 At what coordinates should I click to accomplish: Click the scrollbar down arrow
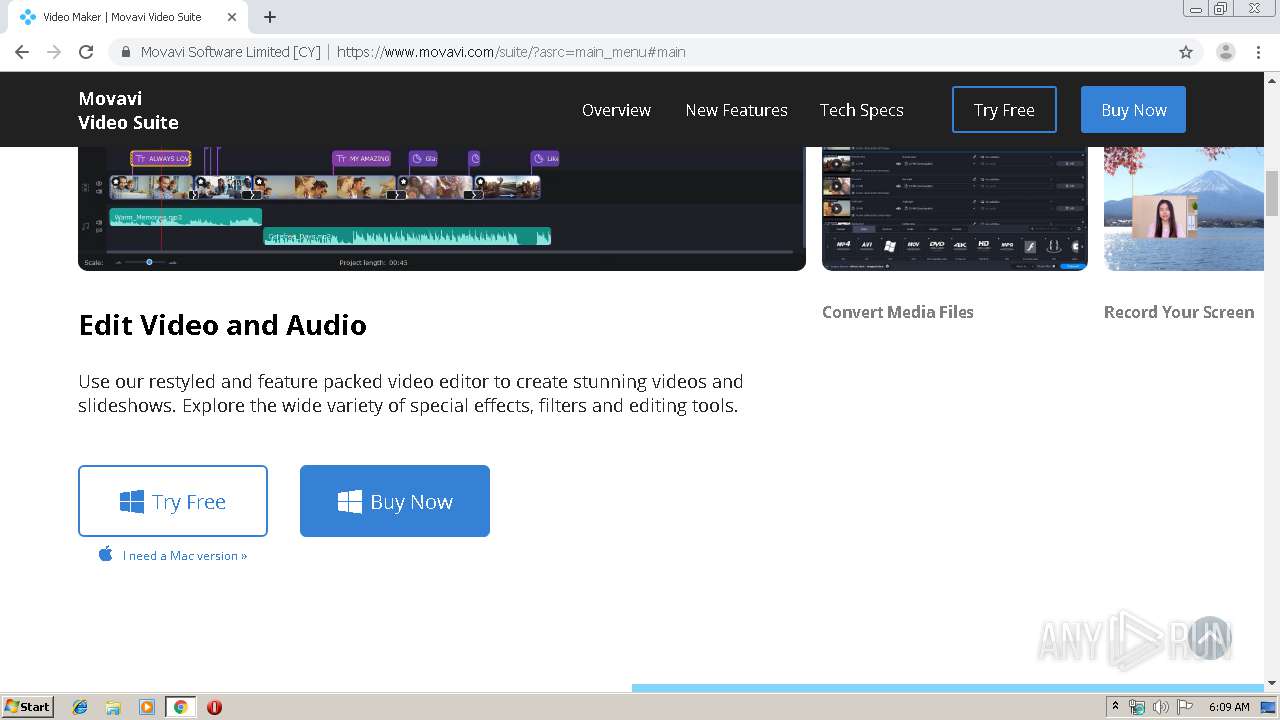tap(1272, 683)
